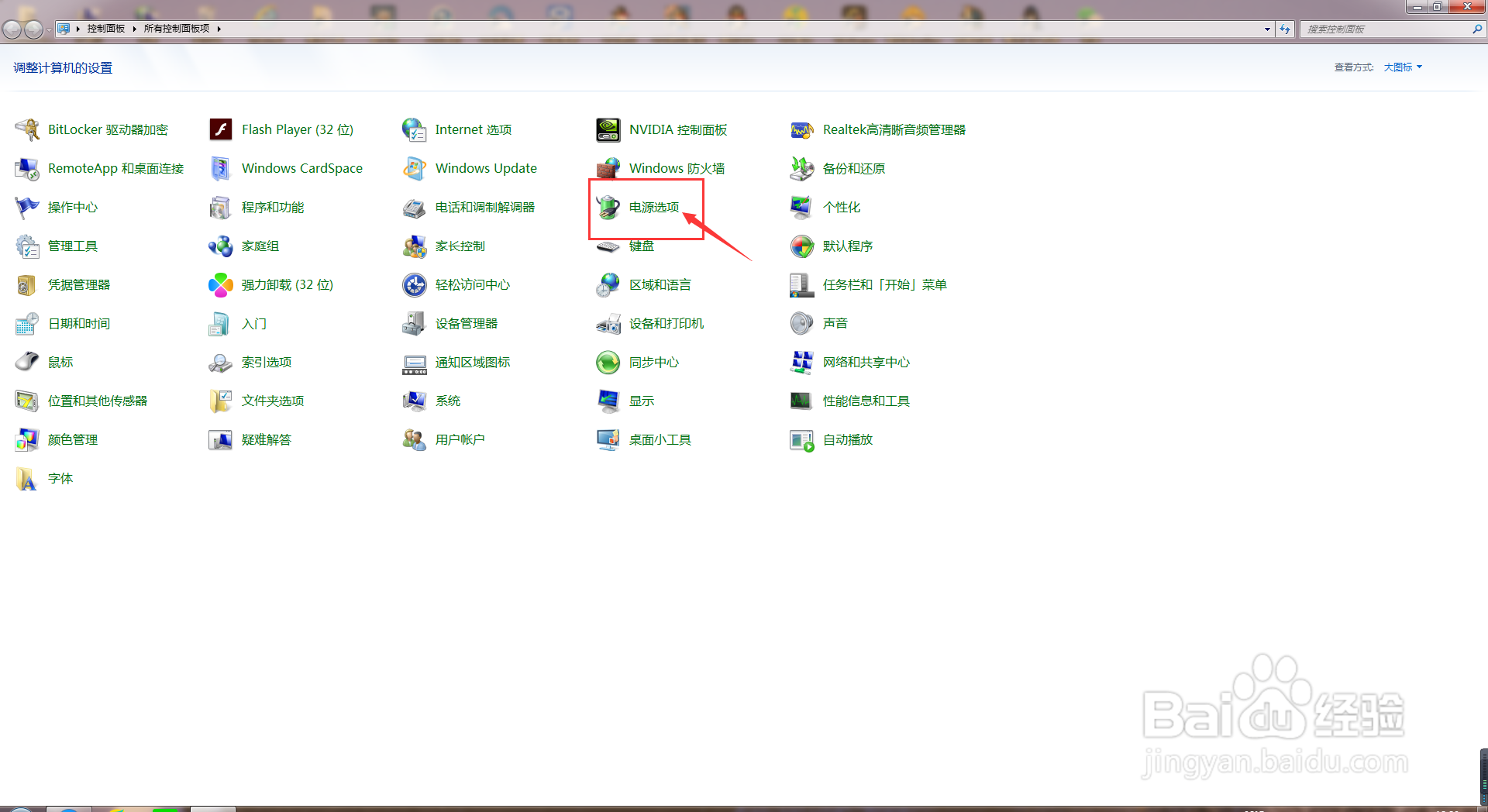1488x812 pixels.
Task: Open 声音 speaker icon
Action: (802, 323)
